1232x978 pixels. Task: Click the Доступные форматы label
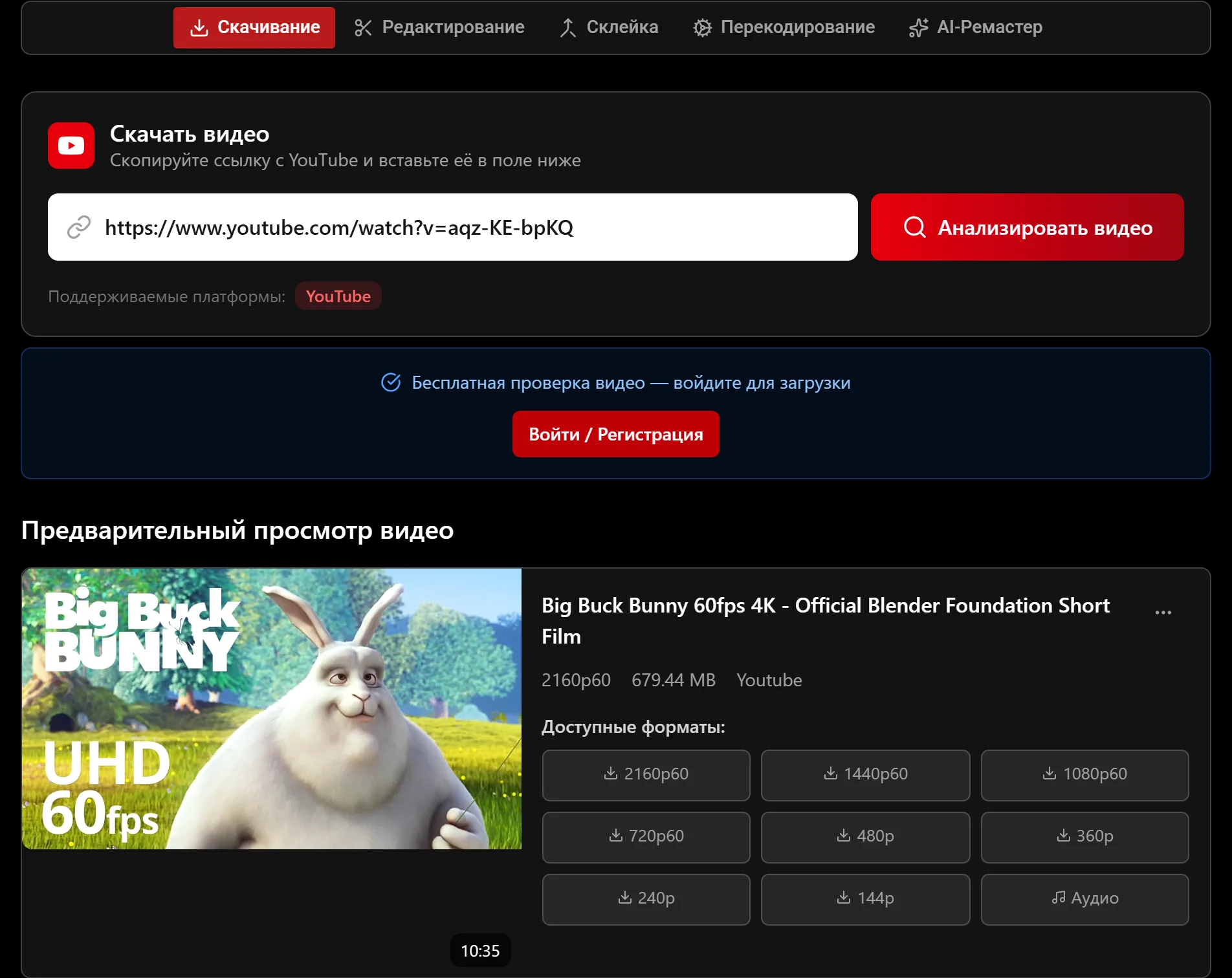[x=633, y=727]
